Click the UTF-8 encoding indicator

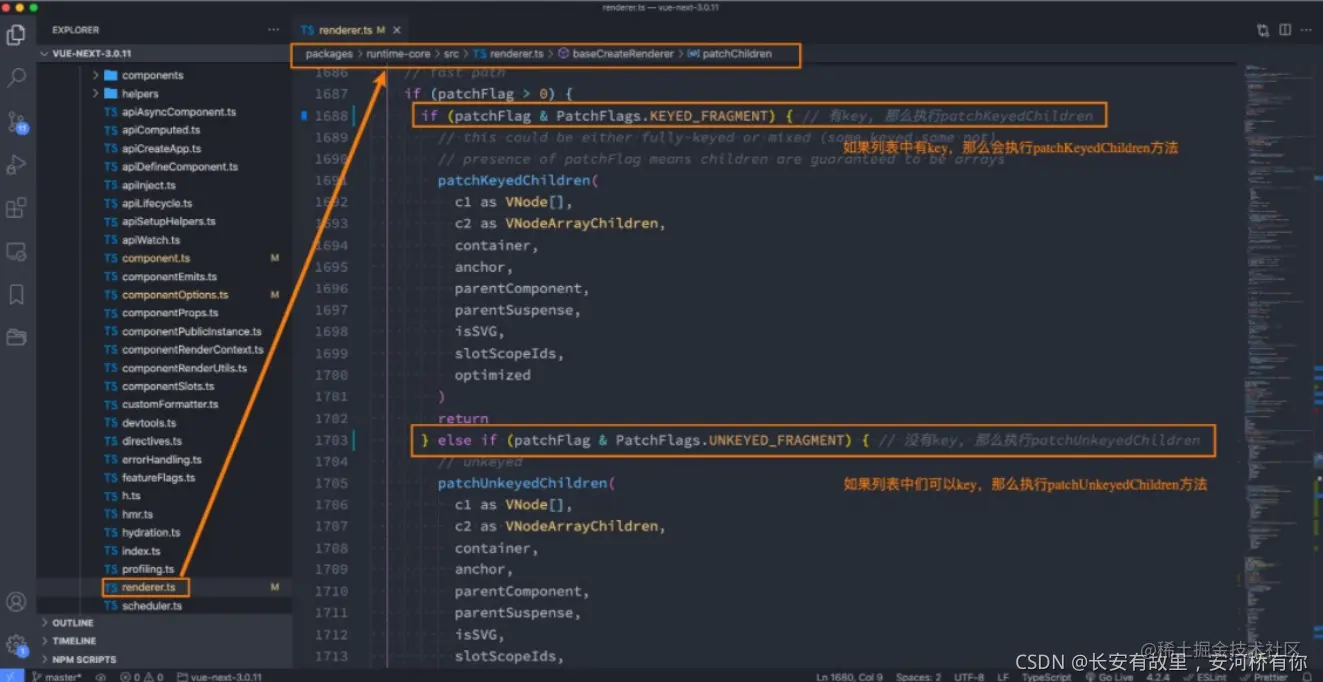click(970, 677)
